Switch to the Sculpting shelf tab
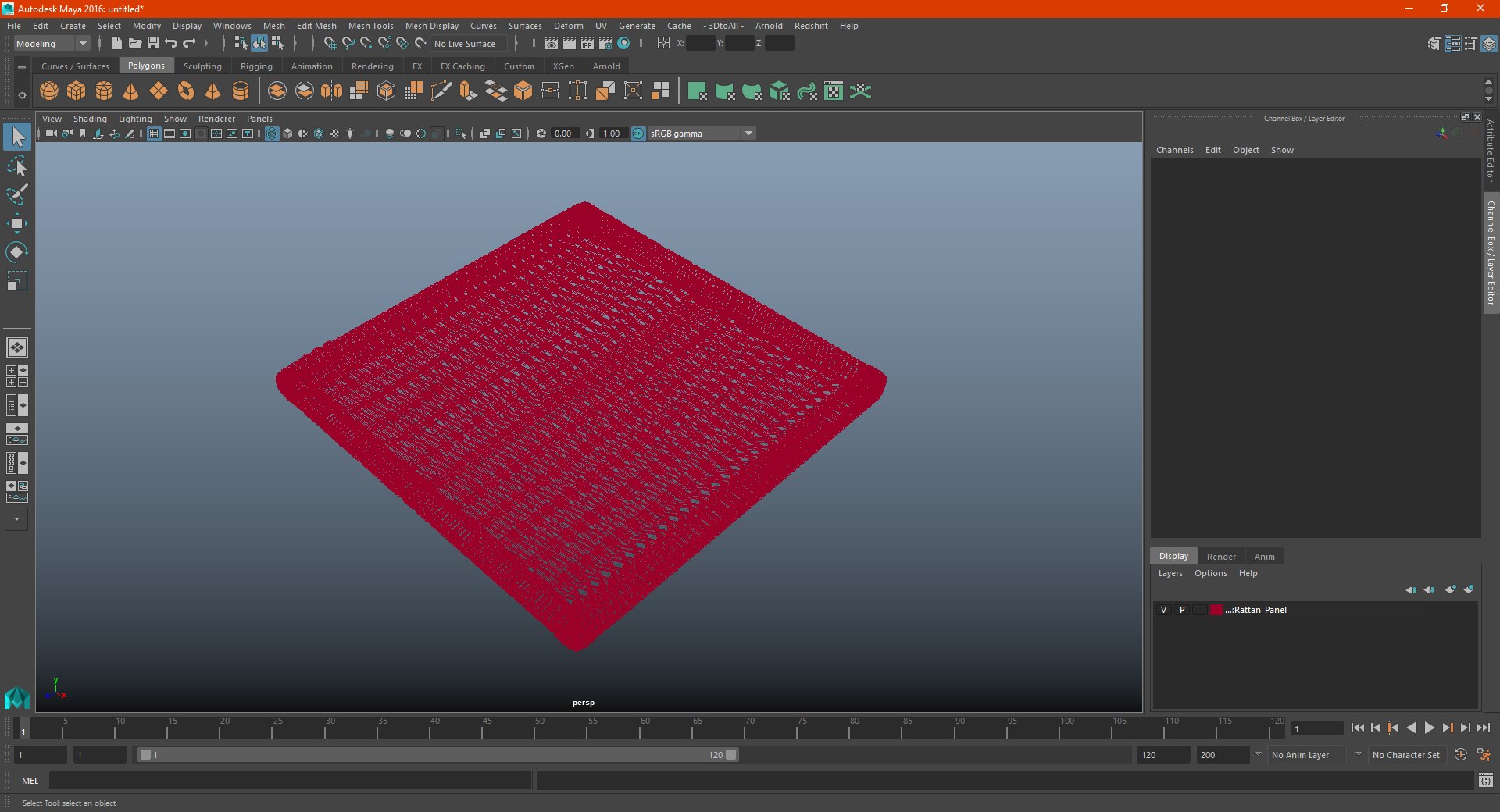 pos(202,66)
